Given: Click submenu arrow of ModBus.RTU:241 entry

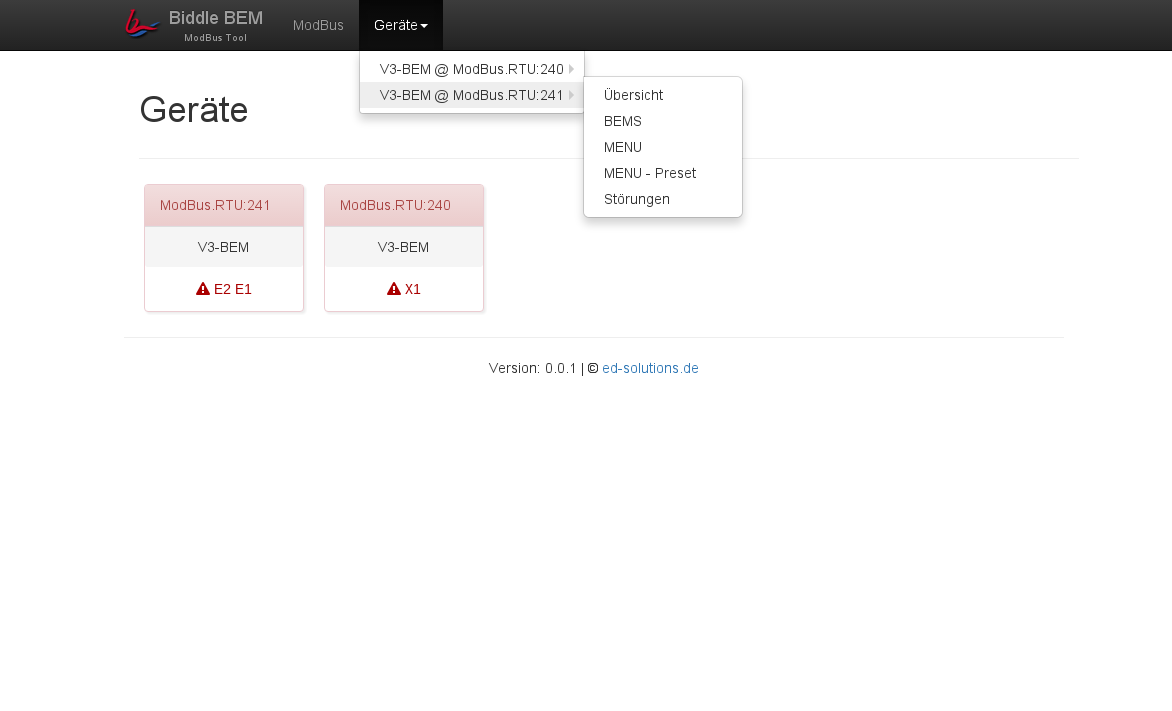Looking at the screenshot, I should (571, 95).
